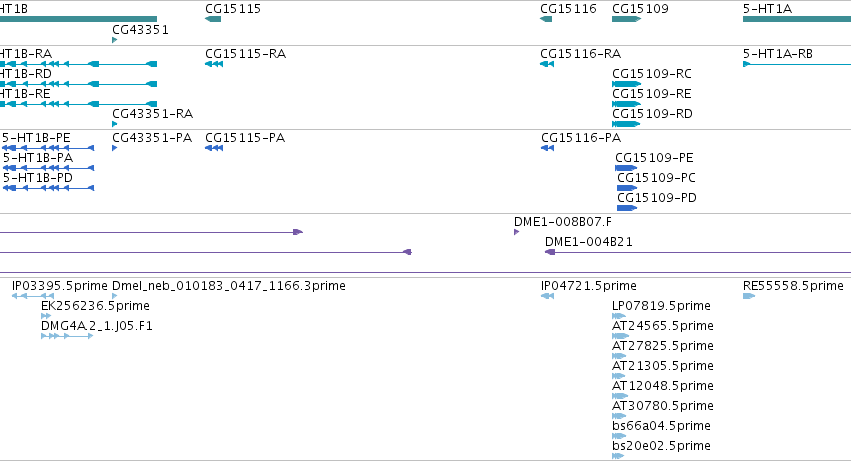Click the CG15115-PA protein glyph

(214, 148)
